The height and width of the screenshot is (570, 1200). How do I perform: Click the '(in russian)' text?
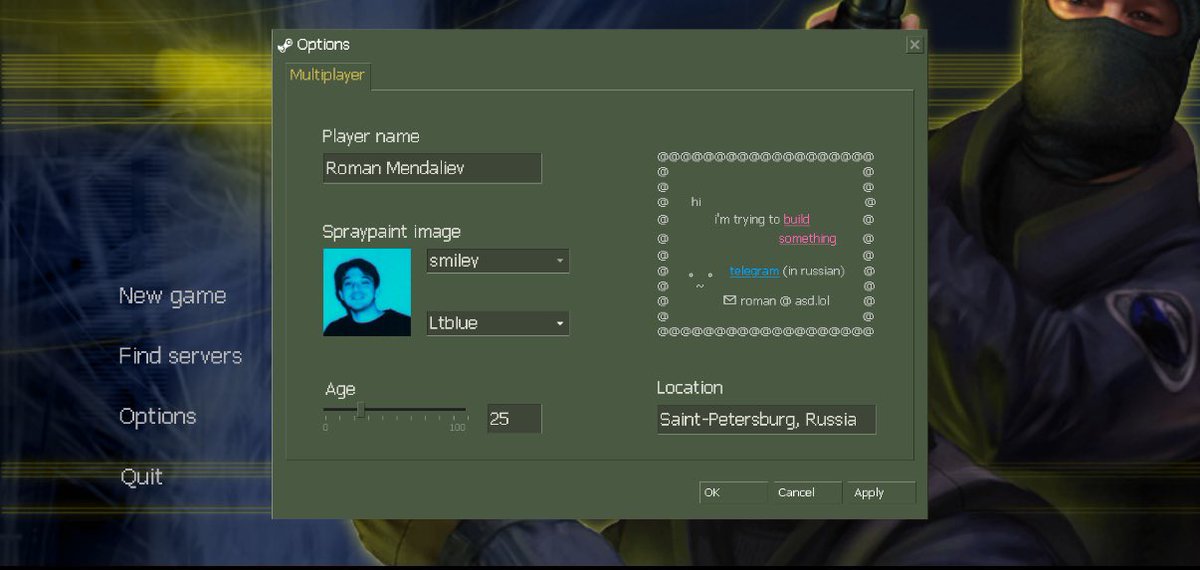click(x=814, y=271)
